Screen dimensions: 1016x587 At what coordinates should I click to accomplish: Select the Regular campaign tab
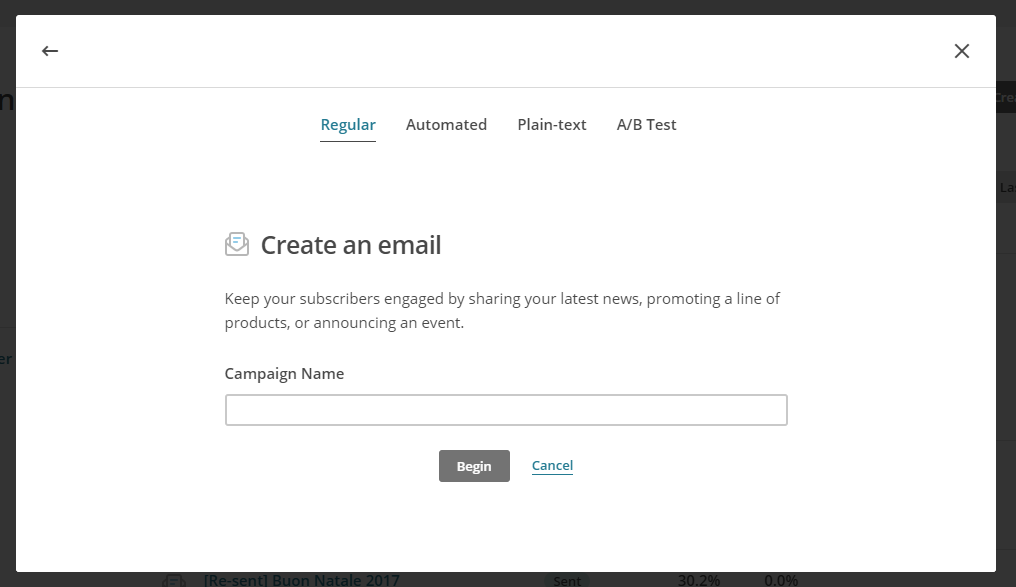348,124
